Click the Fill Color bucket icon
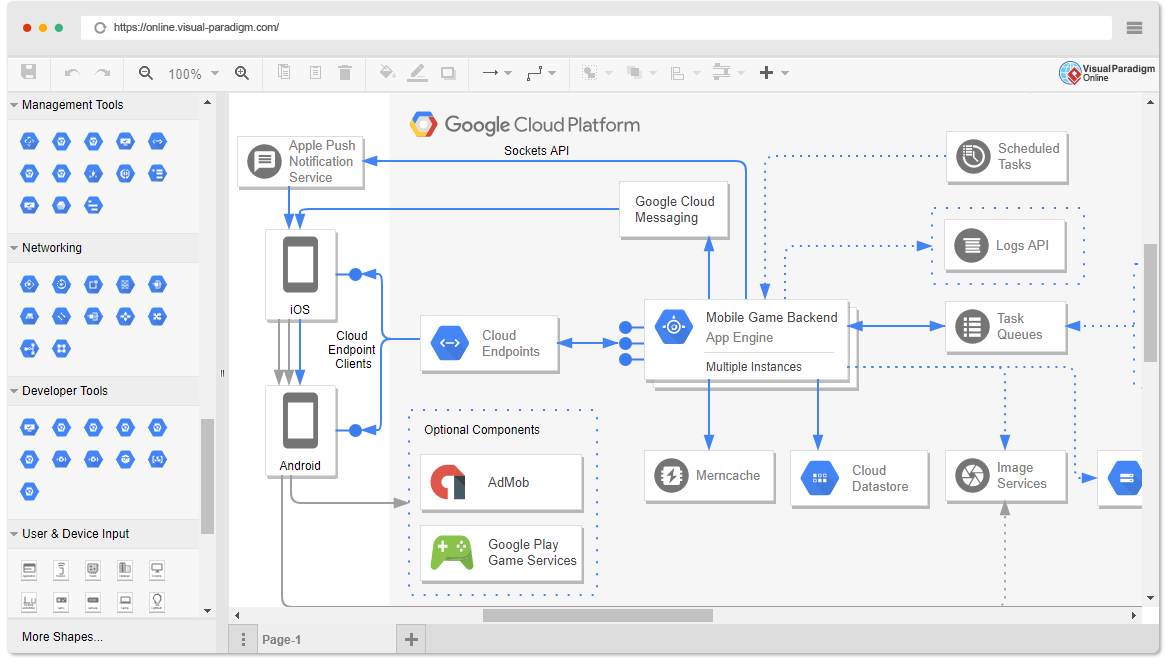This screenshot has height=665, width=1170. tap(387, 72)
